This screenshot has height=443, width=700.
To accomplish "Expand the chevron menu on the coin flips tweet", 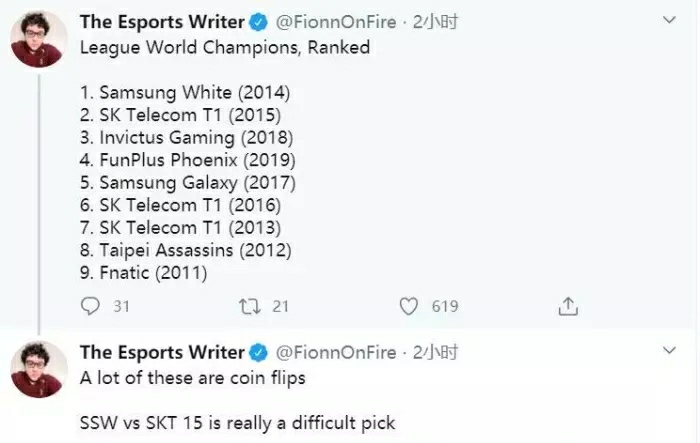I will (x=670, y=352).
